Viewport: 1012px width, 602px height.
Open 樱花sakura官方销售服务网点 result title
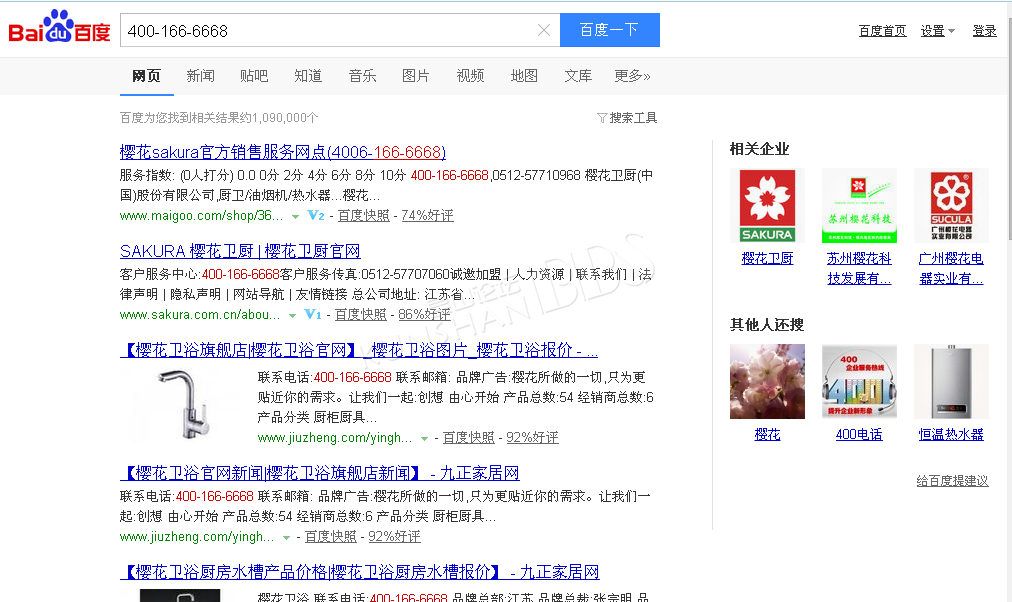click(x=283, y=152)
